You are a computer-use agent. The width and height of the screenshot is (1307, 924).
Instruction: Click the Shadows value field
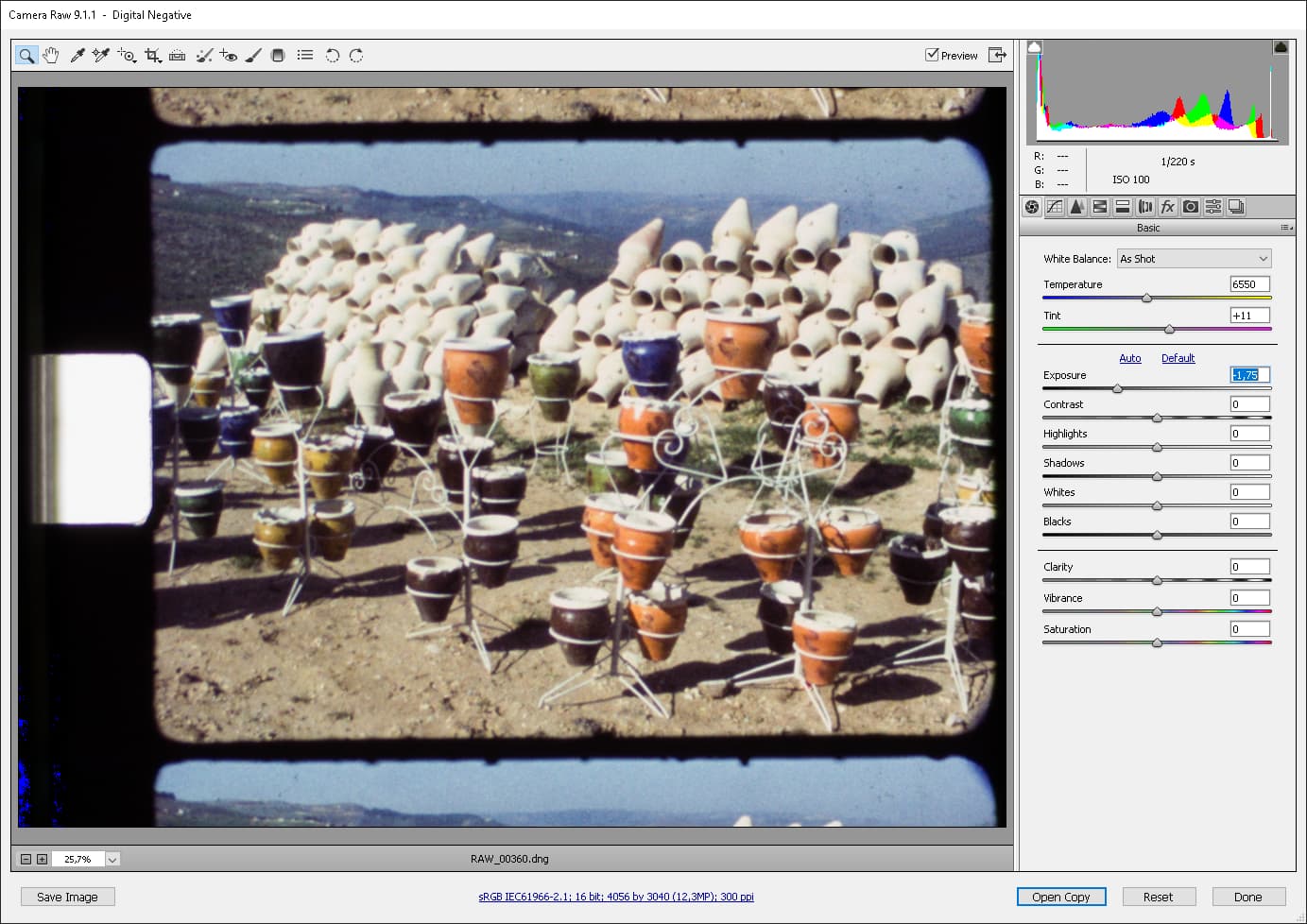[x=1249, y=463]
